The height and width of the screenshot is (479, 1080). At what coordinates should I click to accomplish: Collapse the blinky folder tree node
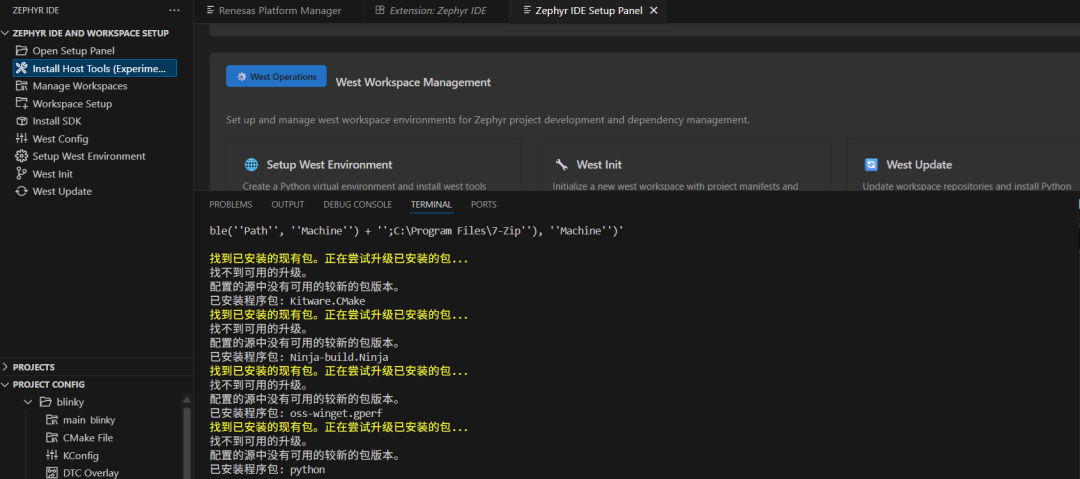[x=28, y=402]
